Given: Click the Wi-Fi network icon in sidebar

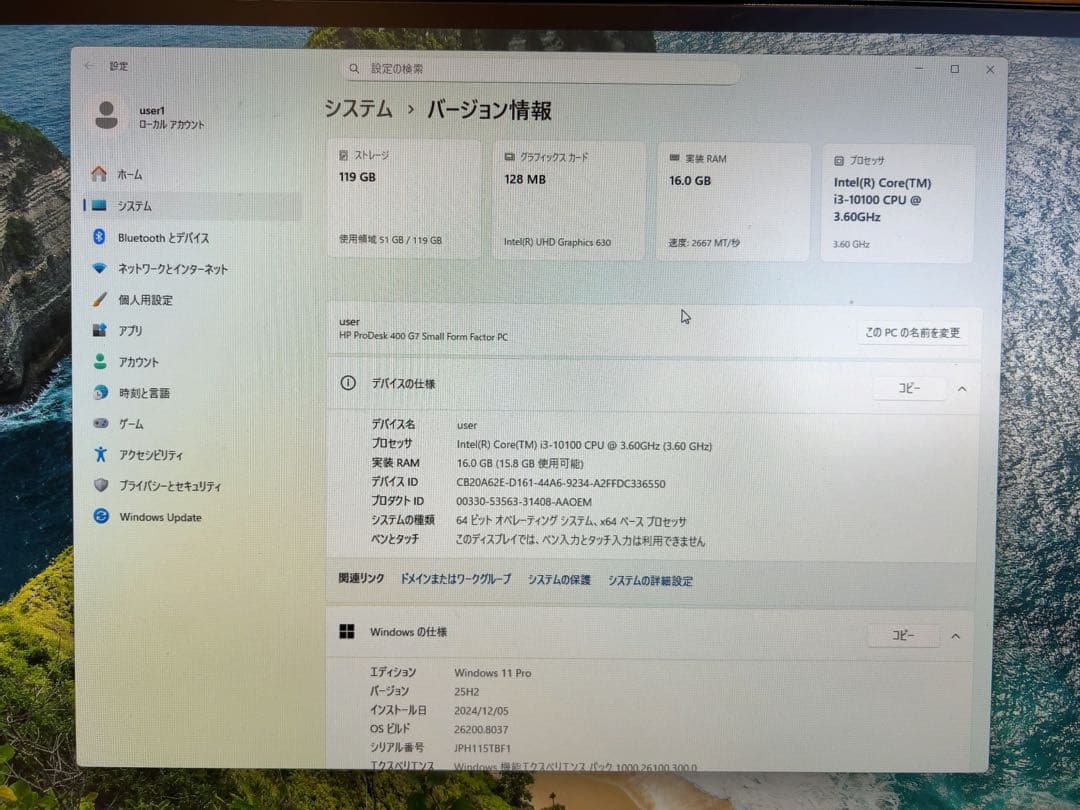Looking at the screenshot, I should 100,268.
